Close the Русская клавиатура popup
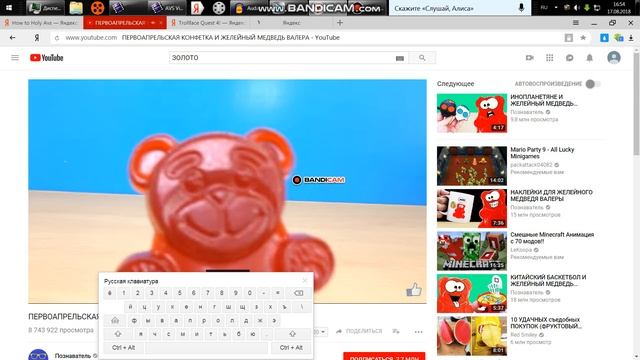 [x=304, y=280]
